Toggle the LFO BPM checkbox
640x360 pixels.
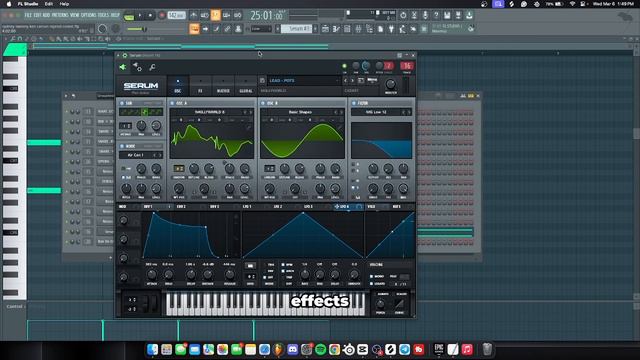283,264
